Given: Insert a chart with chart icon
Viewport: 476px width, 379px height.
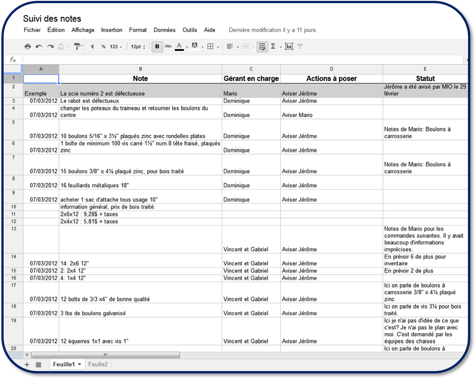Looking at the screenshot, I should point(289,47).
